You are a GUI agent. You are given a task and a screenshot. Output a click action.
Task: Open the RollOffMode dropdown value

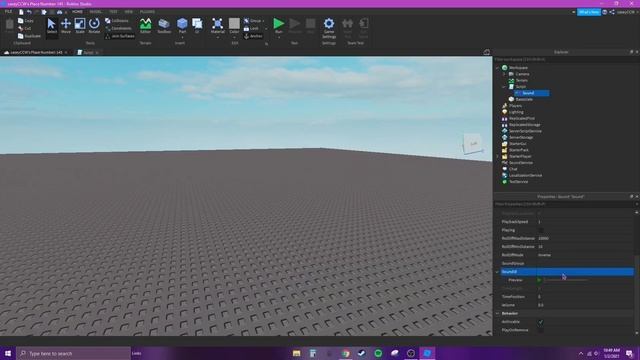585,255
